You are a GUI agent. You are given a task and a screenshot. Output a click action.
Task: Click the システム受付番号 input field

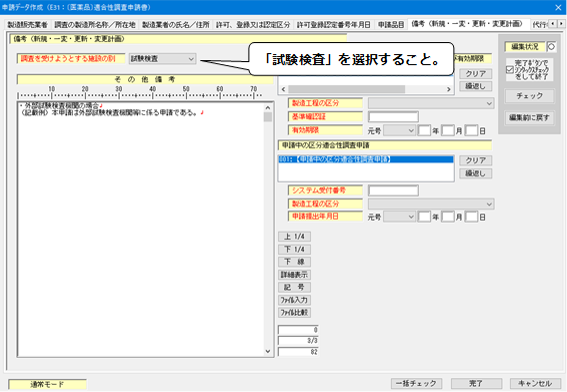click(393, 191)
